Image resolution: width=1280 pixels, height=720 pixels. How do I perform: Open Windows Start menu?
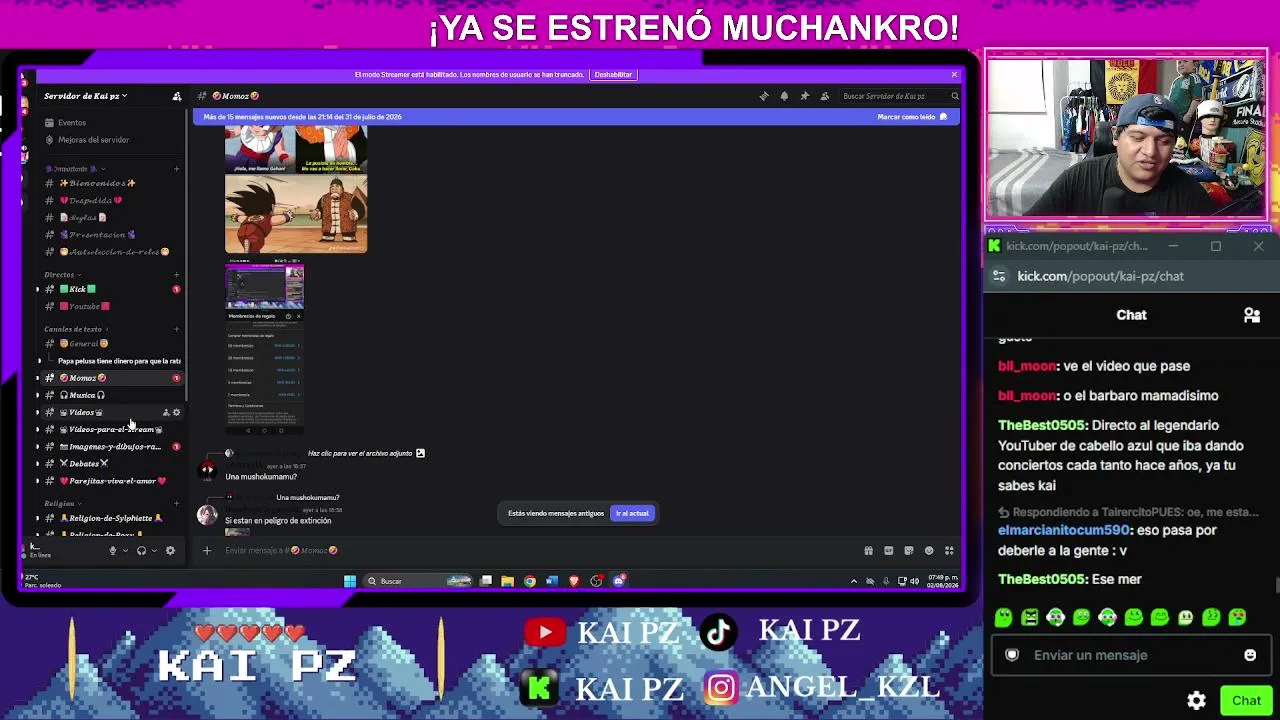tap(350, 581)
